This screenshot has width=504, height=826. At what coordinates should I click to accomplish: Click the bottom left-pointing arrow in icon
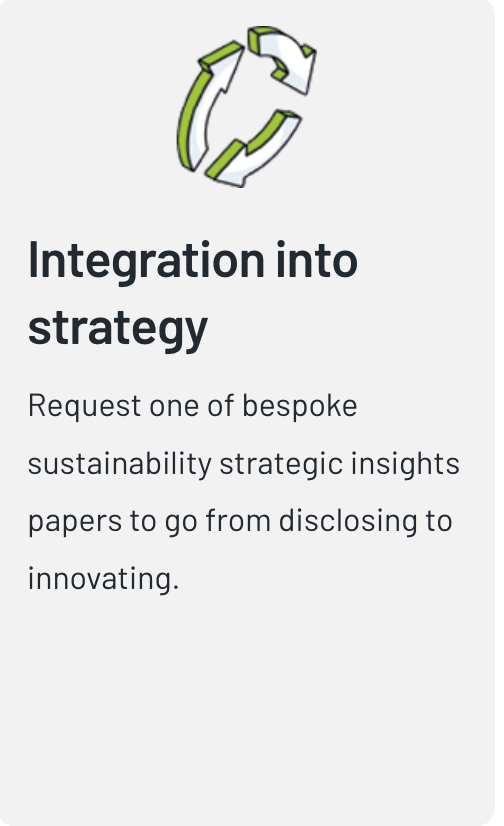pyautogui.click(x=253, y=150)
